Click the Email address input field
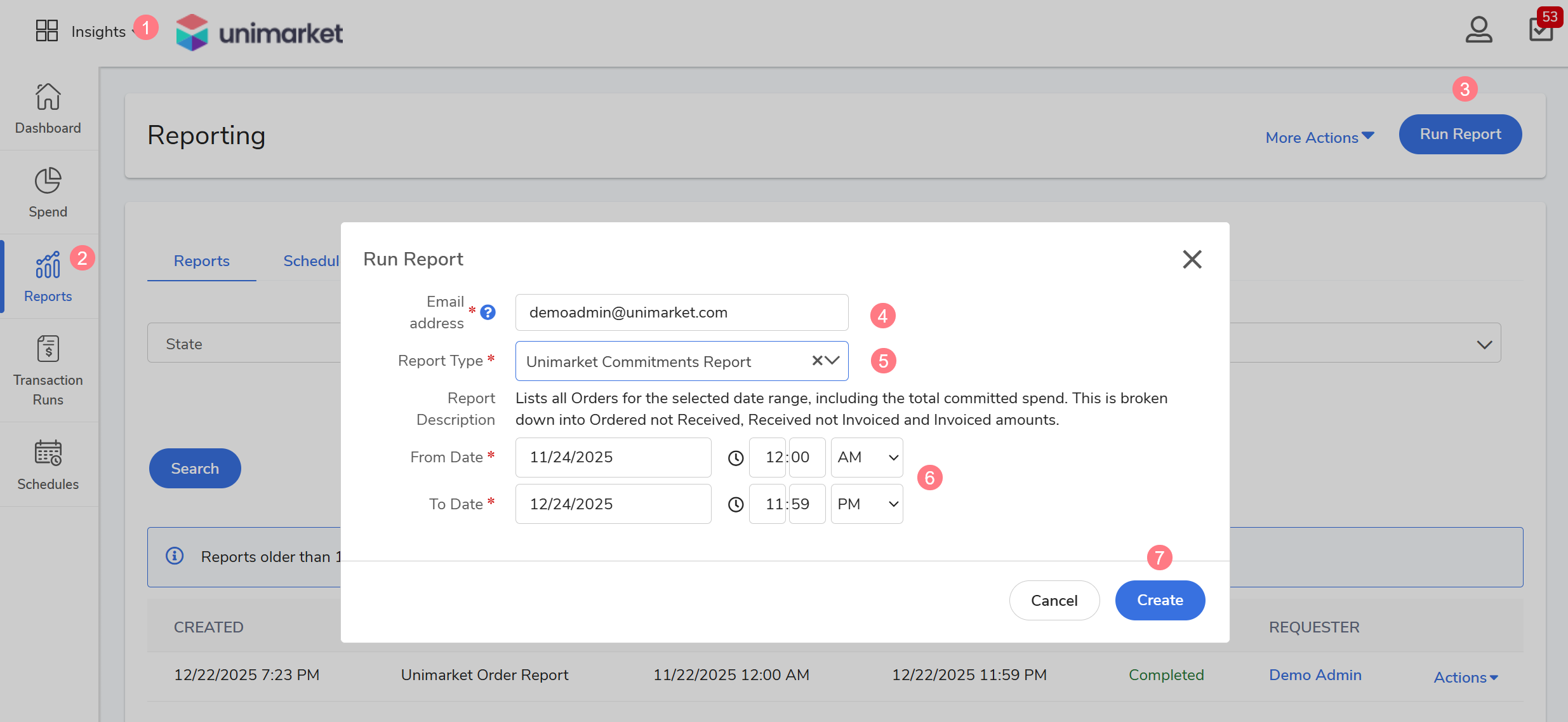The width and height of the screenshot is (1568, 722). pos(681,312)
